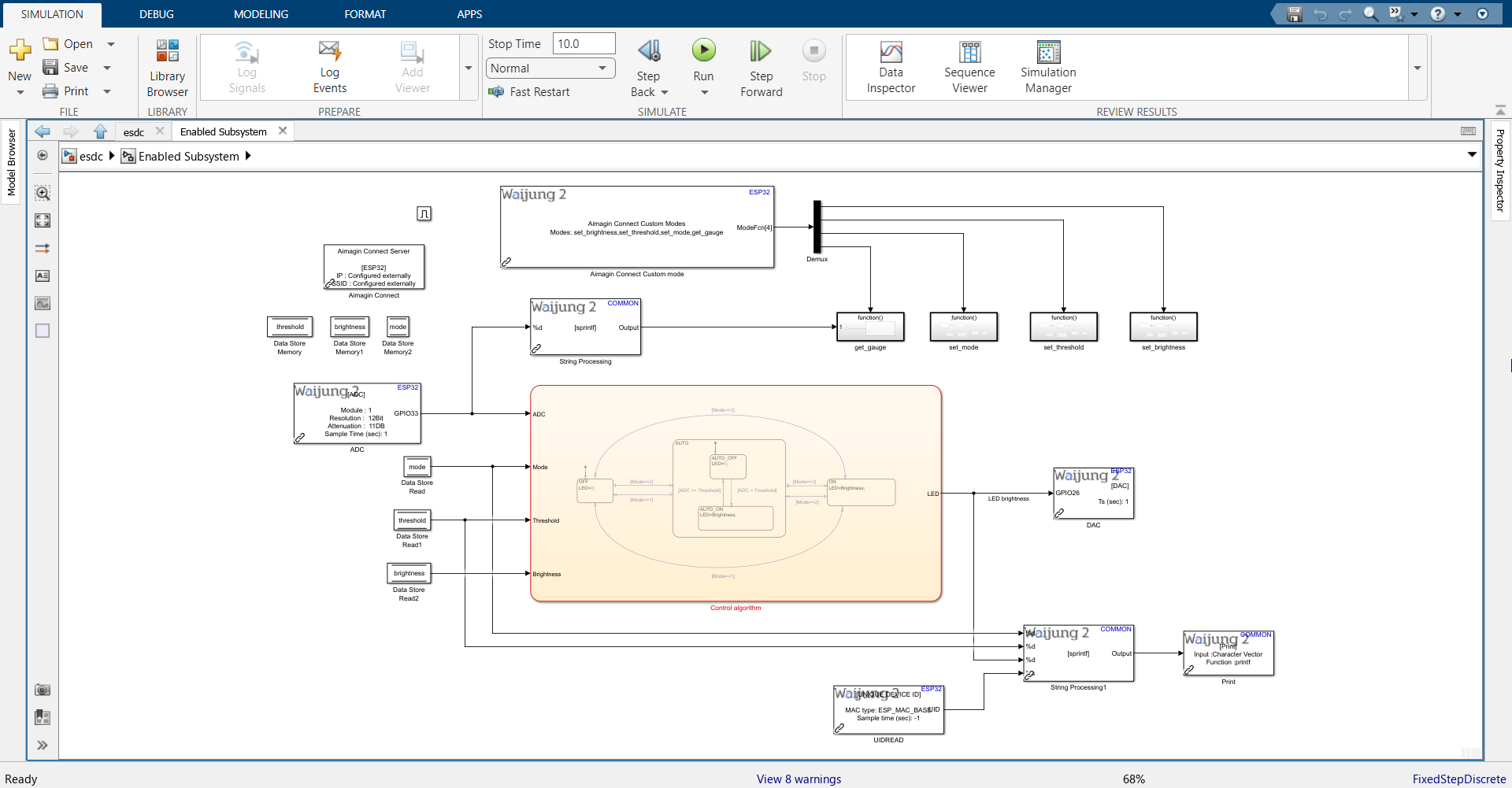Expand the Prepare gallery arrow
The image size is (1512, 788).
point(469,68)
